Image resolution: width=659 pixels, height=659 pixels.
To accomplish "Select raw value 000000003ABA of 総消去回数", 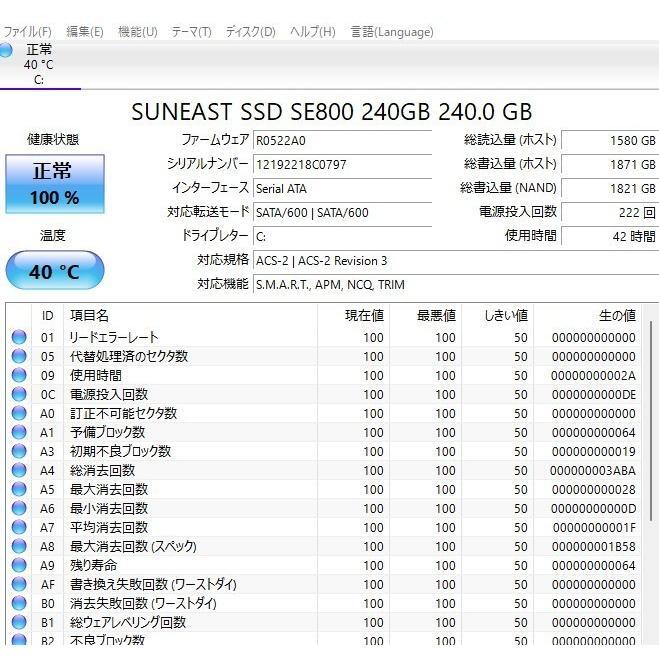I will click(593, 470).
